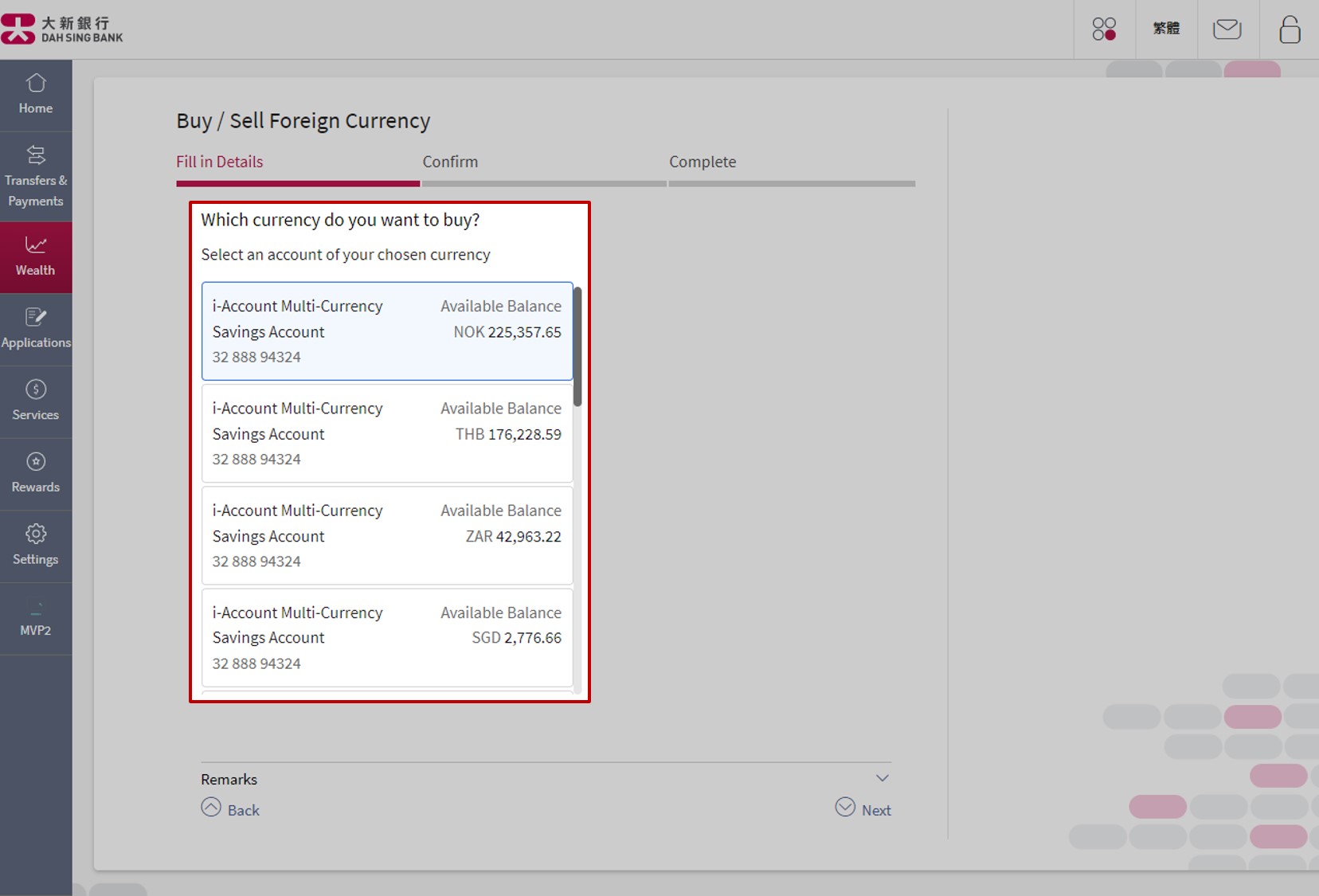Switch language to Traditional Chinese (繁體)
The height and width of the screenshot is (896, 1319).
click(1166, 29)
